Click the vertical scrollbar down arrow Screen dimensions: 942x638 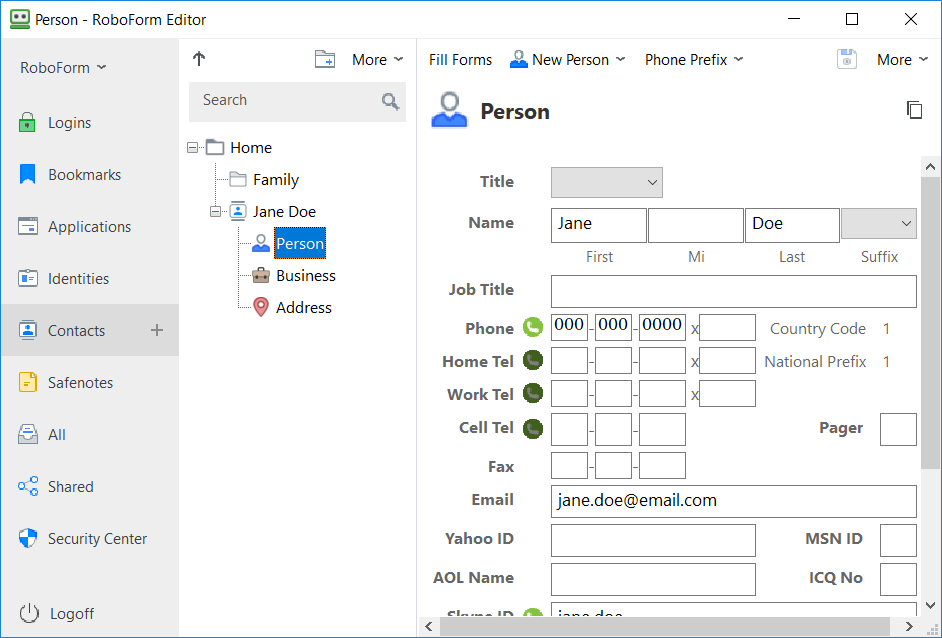tap(931, 605)
